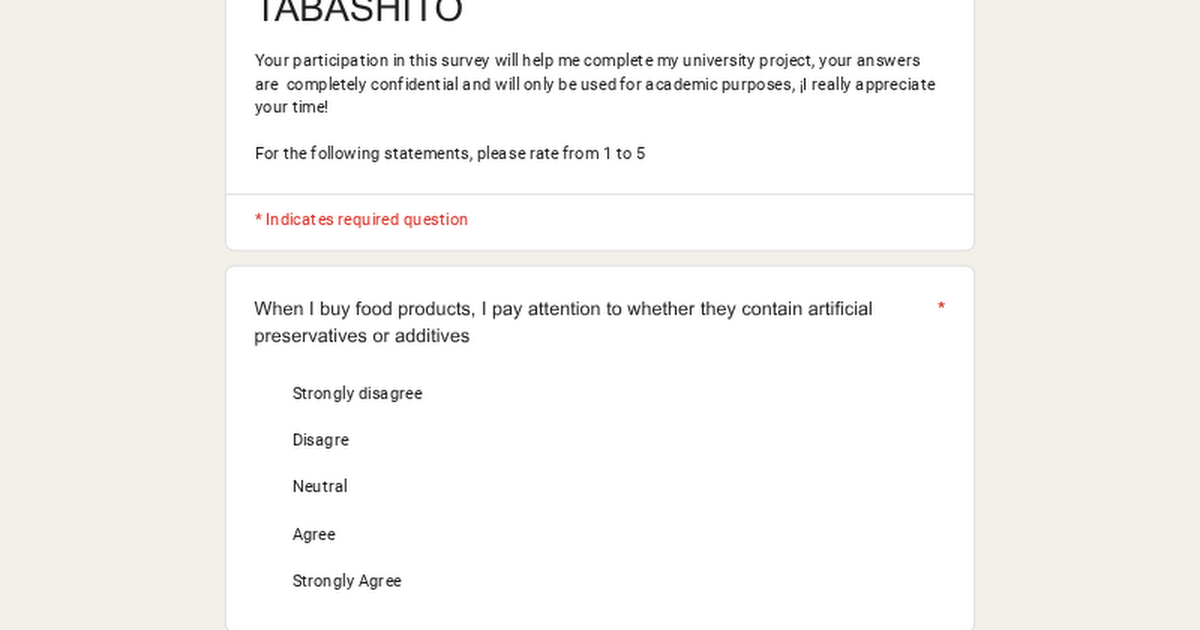Image resolution: width=1200 pixels, height=630 pixels.
Task: Select the "Agree" option
Action: click(x=314, y=535)
